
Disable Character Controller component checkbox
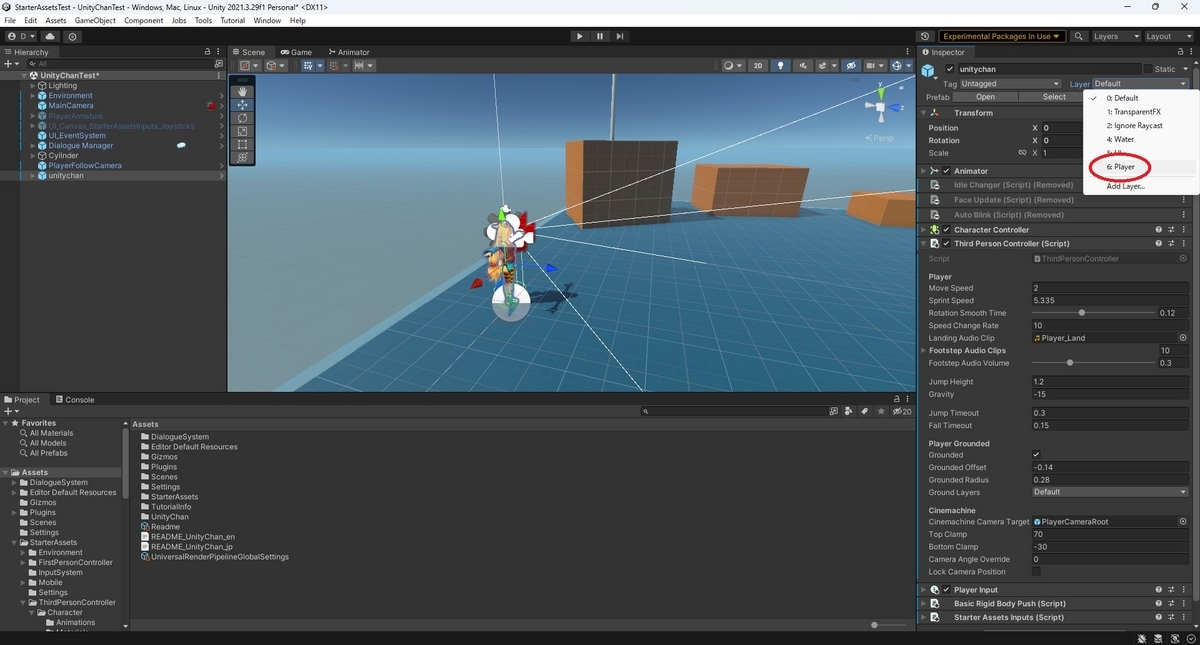946,230
